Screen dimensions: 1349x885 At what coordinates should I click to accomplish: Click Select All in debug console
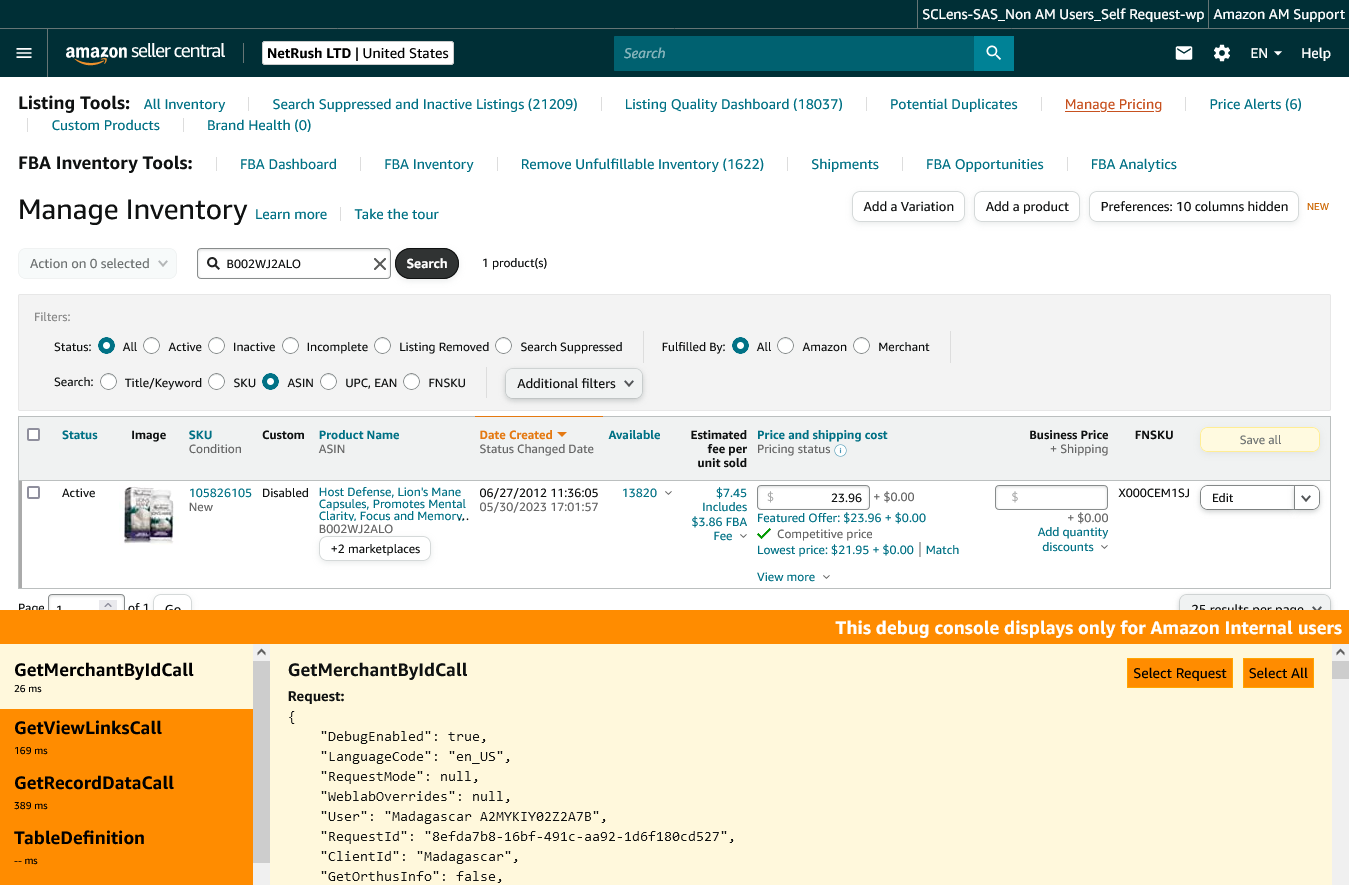pyautogui.click(x=1278, y=673)
